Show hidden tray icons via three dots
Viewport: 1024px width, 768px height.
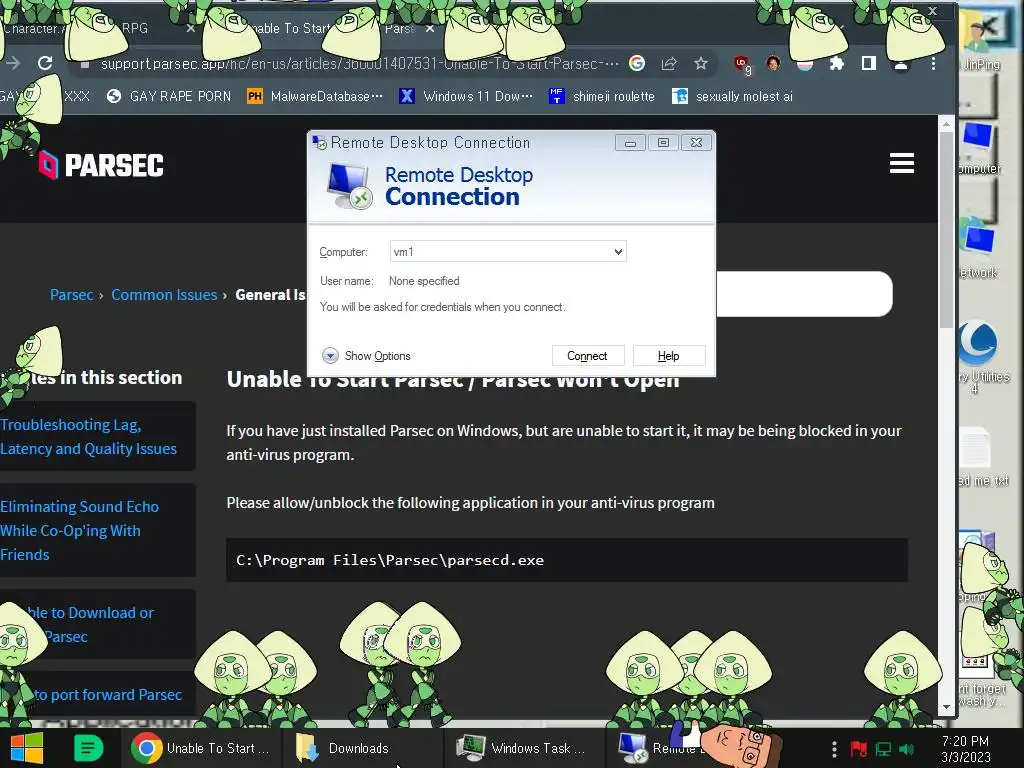coord(834,748)
